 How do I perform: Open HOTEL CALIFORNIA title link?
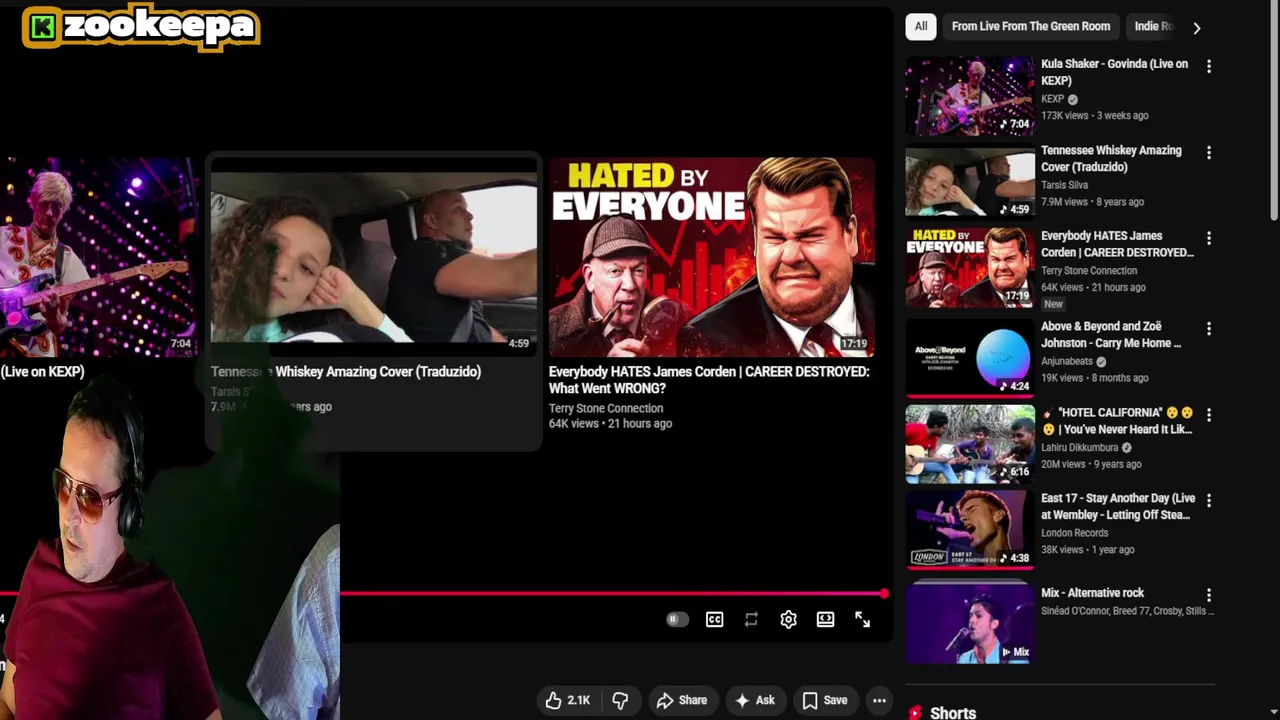point(1117,421)
